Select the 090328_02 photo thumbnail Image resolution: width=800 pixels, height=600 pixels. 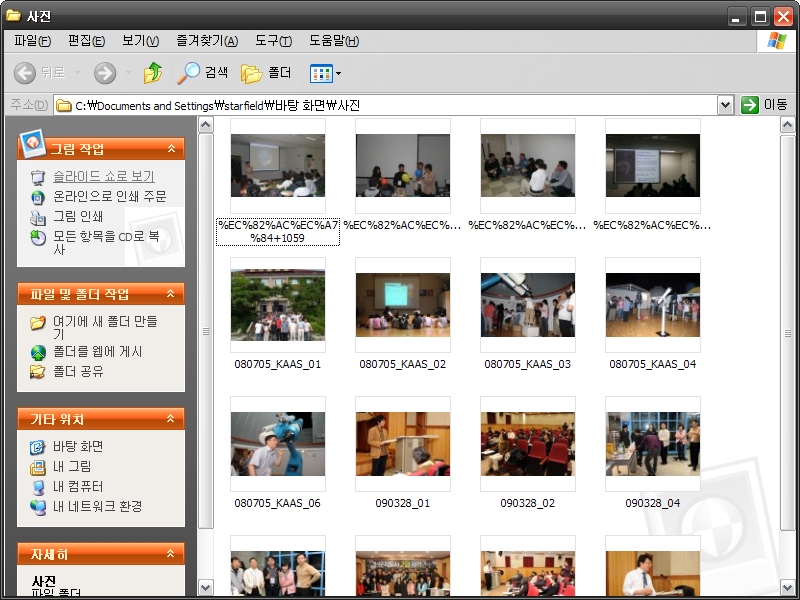528,444
